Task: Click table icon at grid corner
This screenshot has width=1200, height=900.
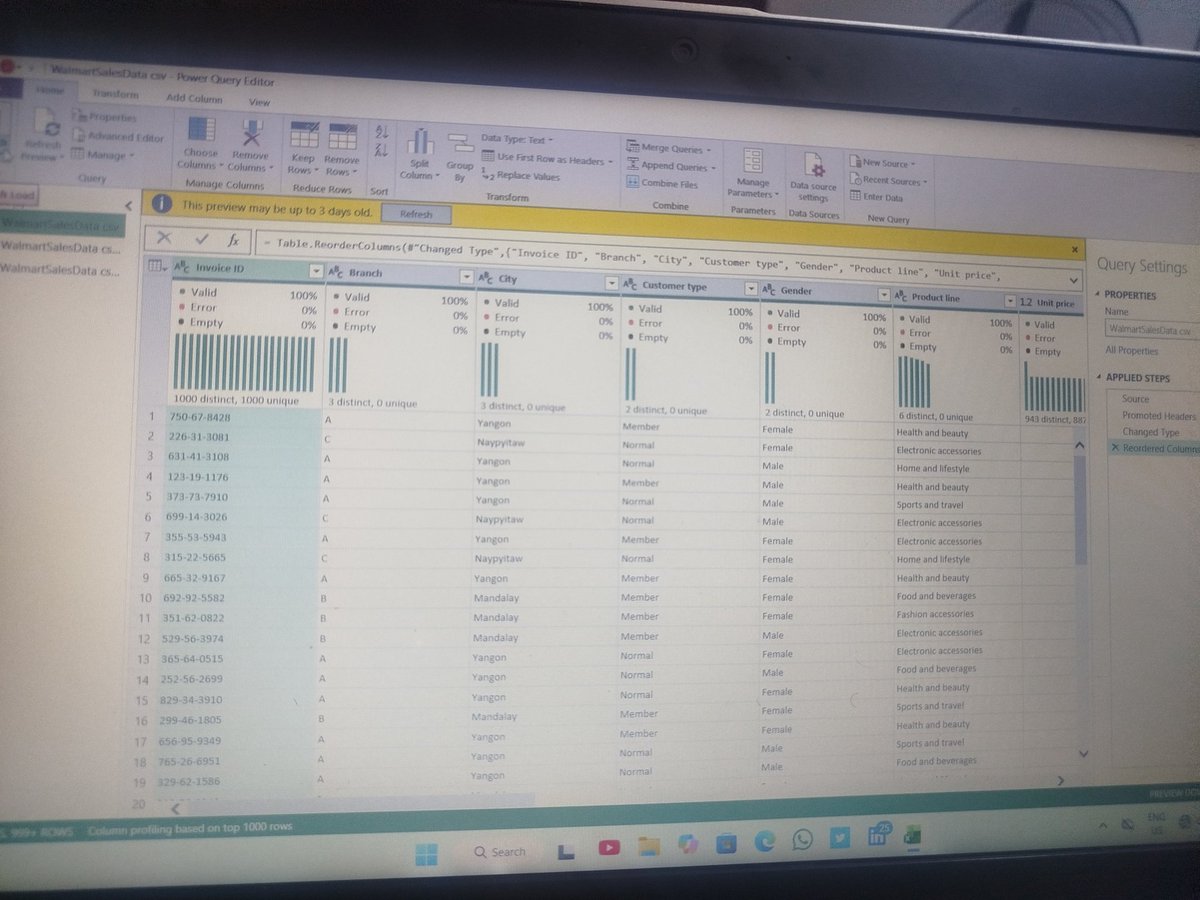Action: click(x=155, y=266)
